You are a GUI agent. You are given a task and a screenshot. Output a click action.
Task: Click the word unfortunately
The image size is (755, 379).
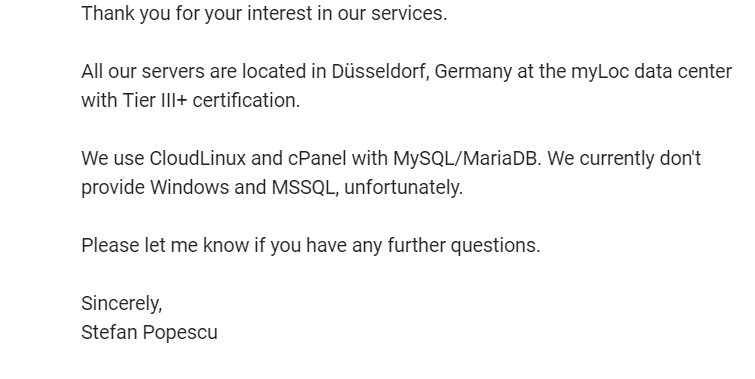(x=404, y=187)
